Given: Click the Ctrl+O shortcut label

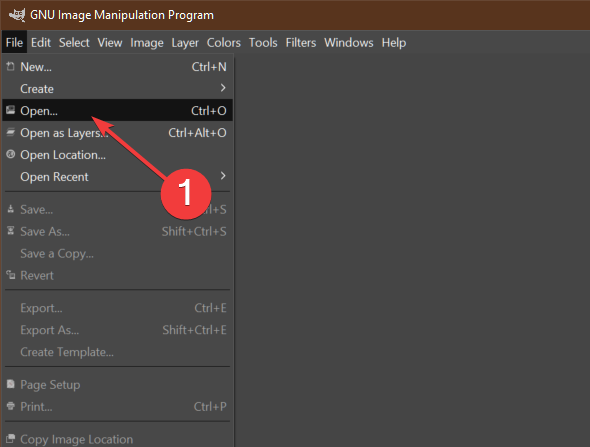Looking at the screenshot, I should [x=208, y=111].
